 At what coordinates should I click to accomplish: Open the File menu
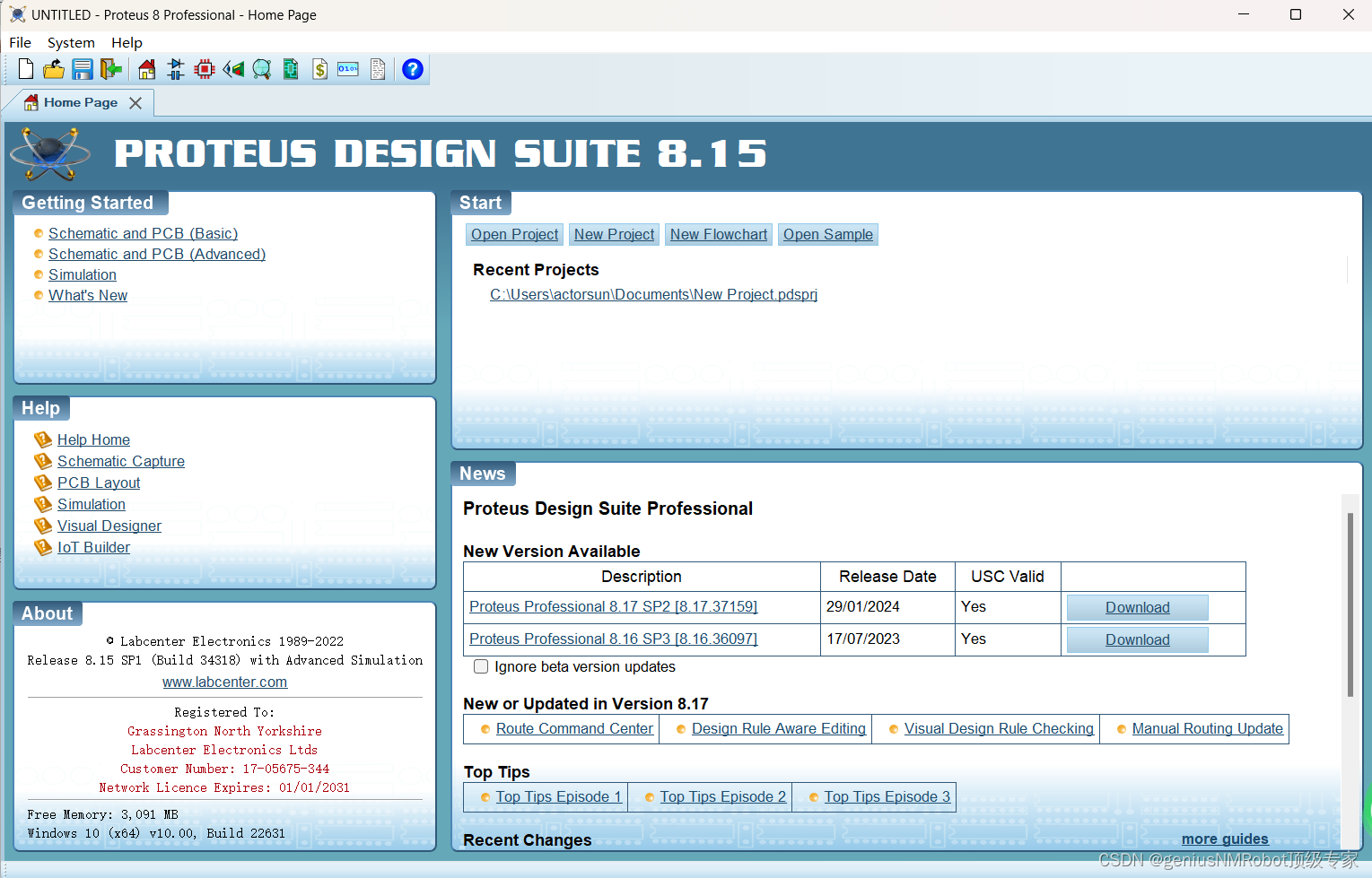click(20, 42)
